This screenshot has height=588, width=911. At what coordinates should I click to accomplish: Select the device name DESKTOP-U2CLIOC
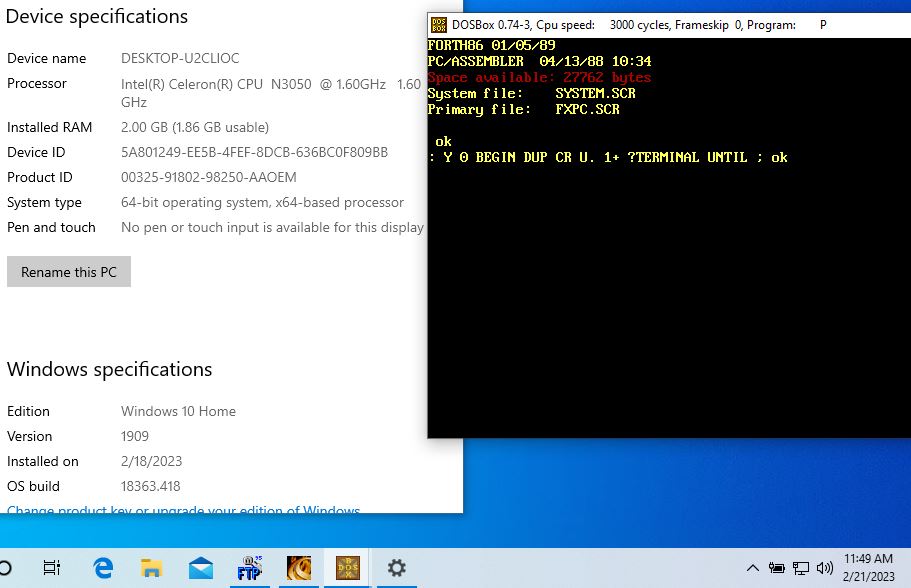tap(180, 59)
